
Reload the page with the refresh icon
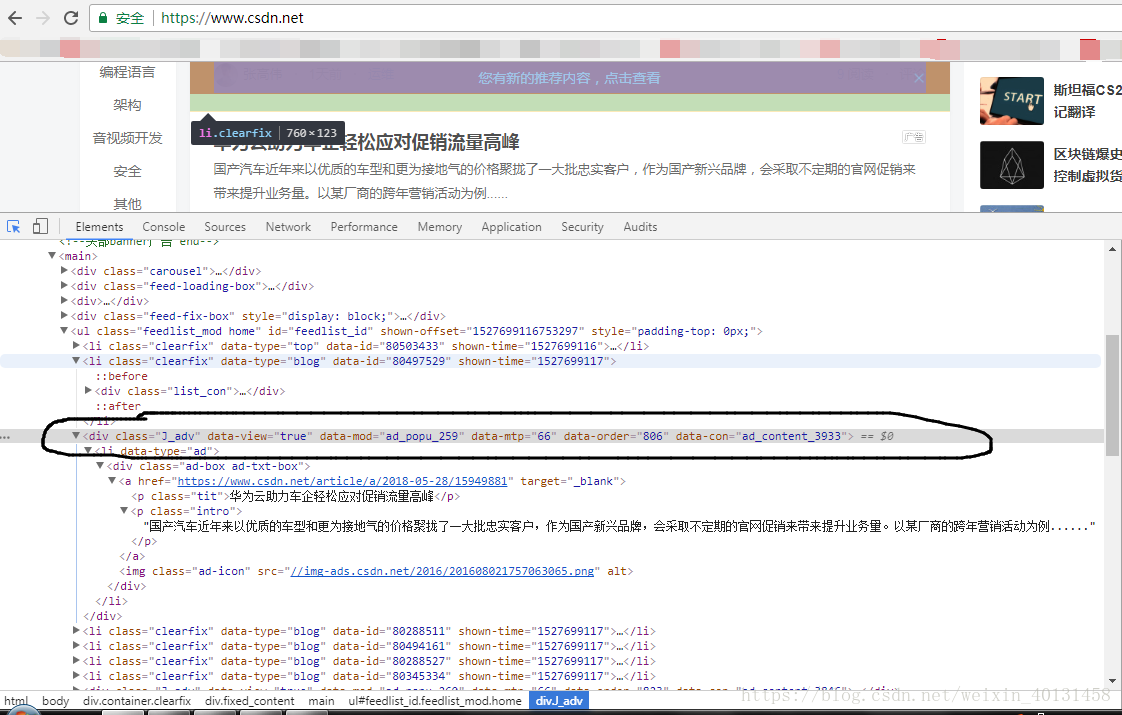70,18
